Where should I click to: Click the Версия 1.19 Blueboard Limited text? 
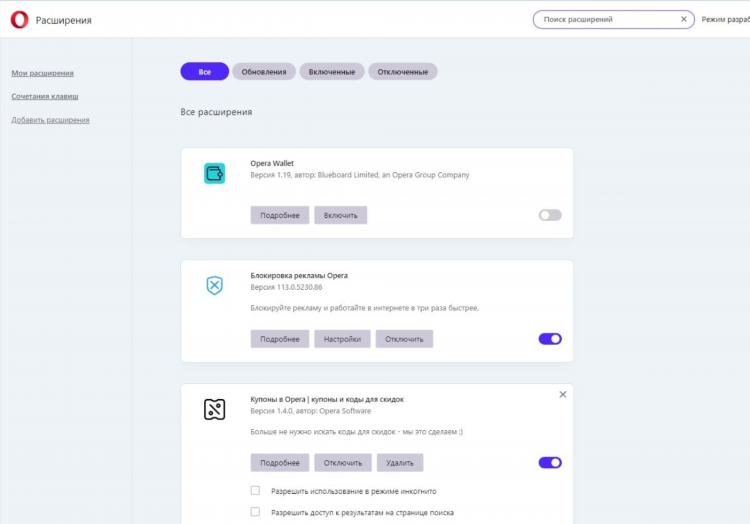(360, 175)
